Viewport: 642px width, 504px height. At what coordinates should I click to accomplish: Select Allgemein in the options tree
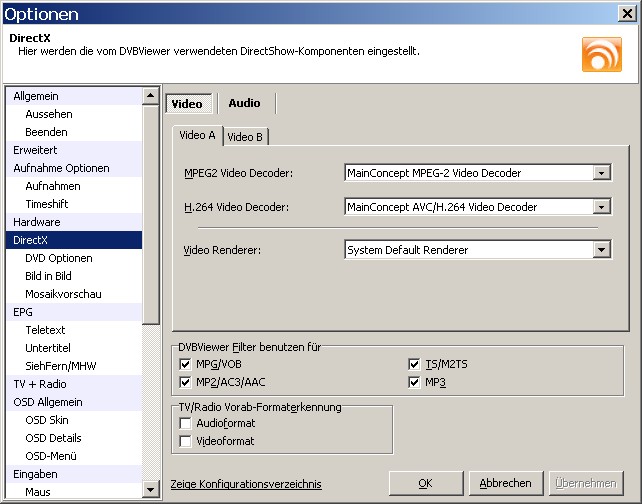tap(74, 96)
